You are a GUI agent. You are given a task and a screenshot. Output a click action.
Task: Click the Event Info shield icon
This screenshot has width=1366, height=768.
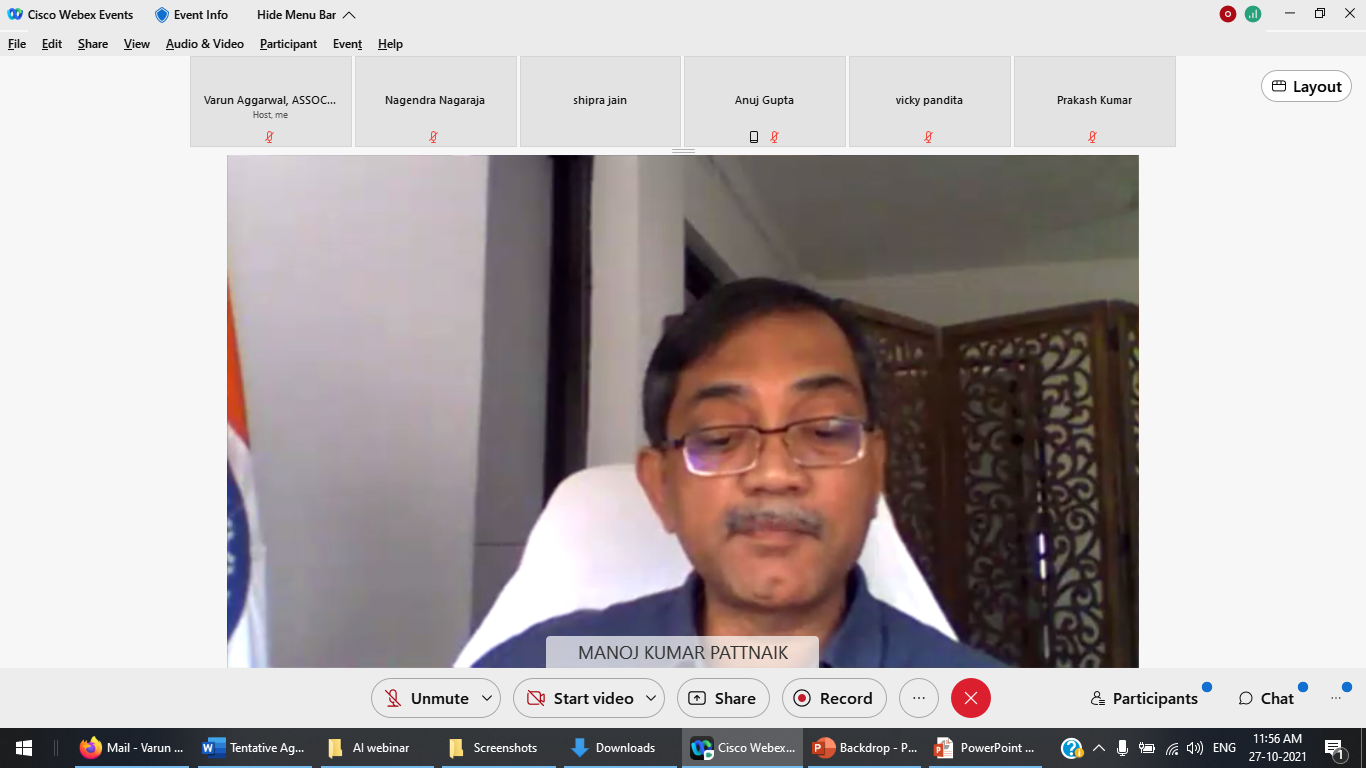[x=162, y=15]
